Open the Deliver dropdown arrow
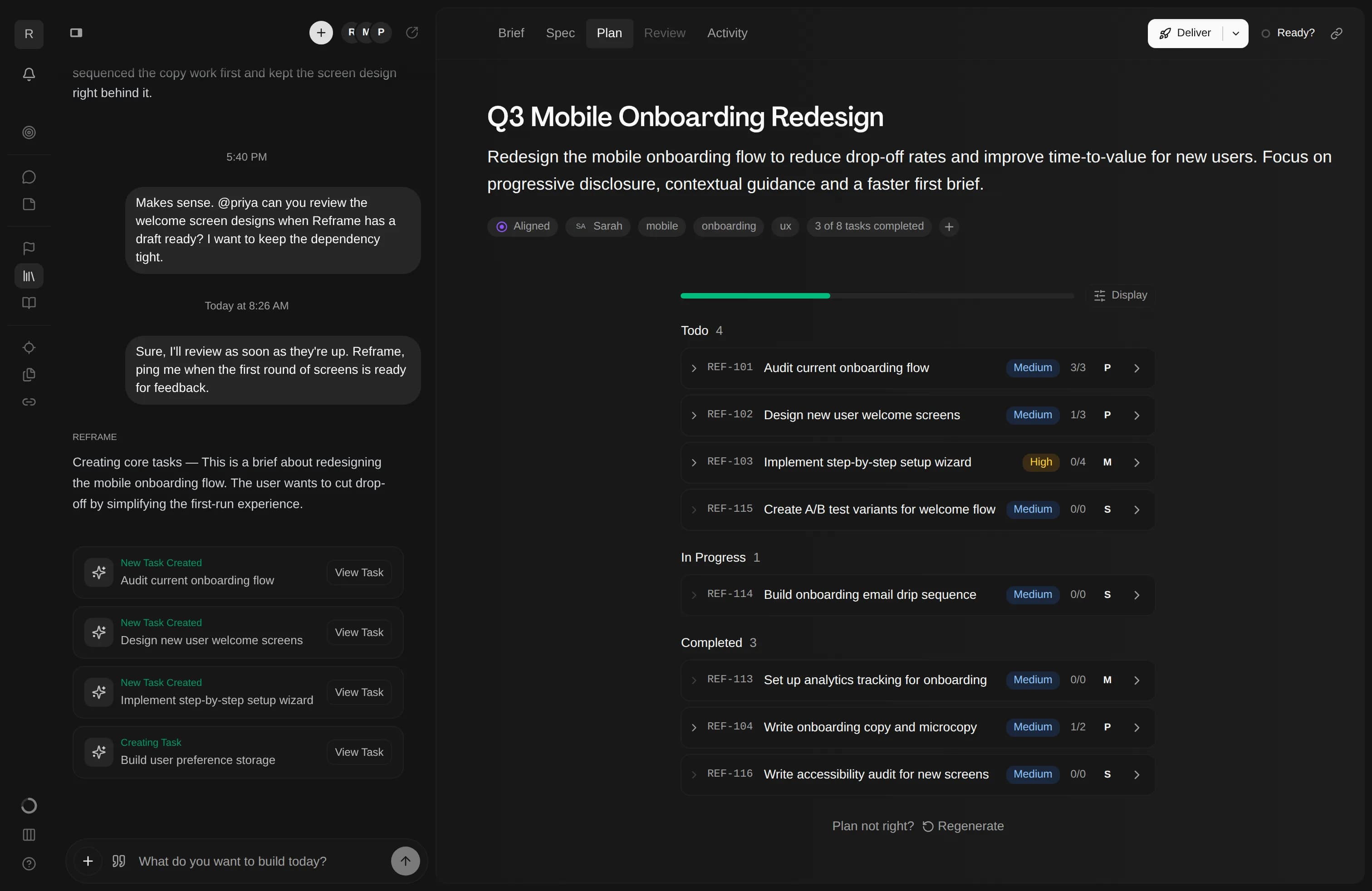This screenshot has height=891, width=1372. [x=1235, y=34]
